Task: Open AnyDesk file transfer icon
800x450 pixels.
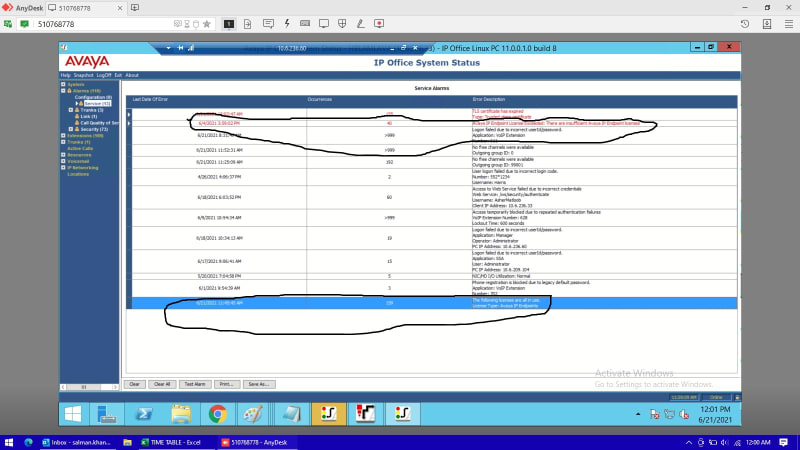Action: 247,23
